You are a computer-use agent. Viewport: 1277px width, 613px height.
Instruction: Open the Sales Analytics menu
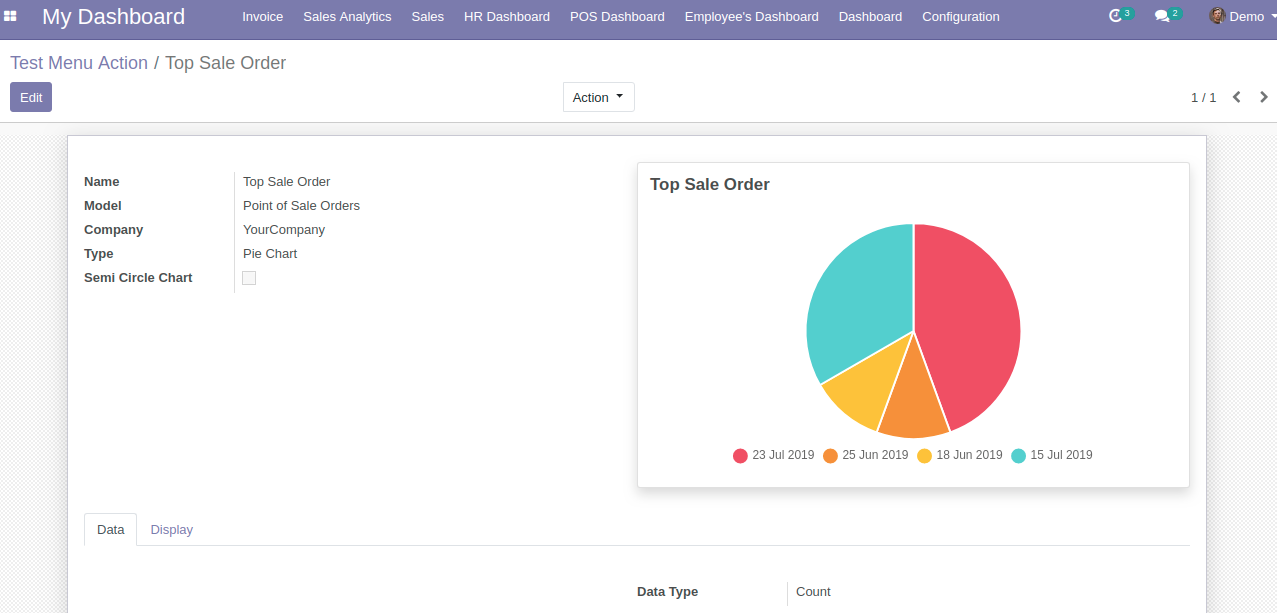click(347, 16)
